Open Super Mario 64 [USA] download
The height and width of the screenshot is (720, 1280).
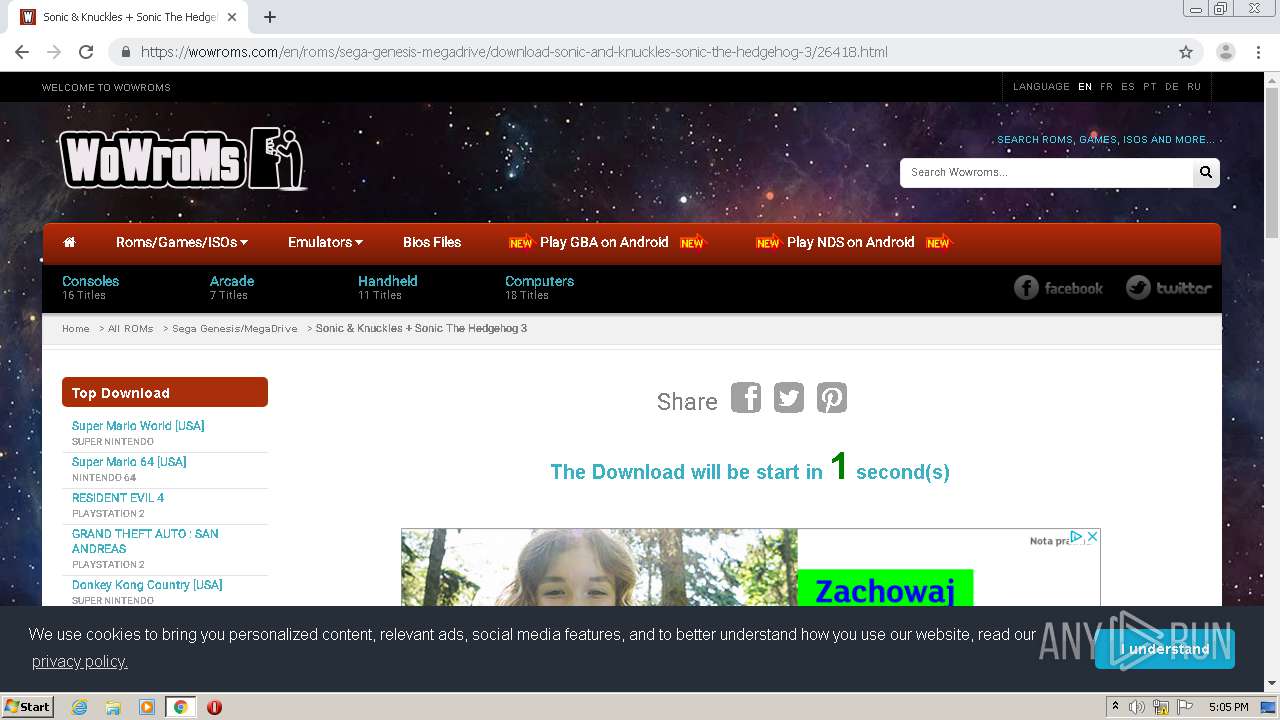tap(129, 461)
